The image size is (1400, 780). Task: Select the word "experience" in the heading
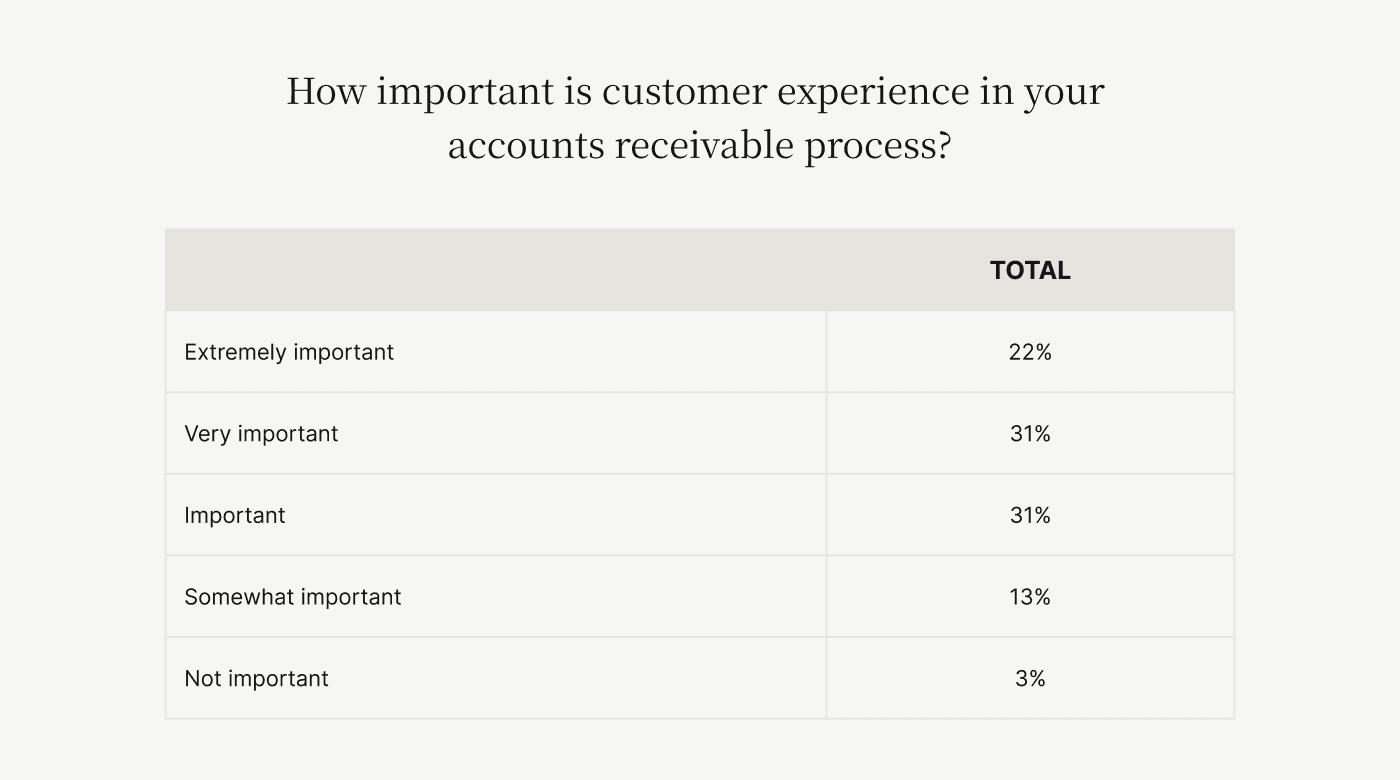pyautogui.click(x=873, y=94)
